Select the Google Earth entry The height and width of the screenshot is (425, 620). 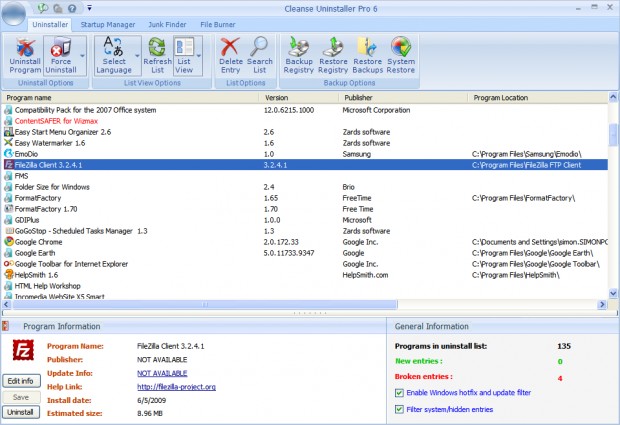click(x=35, y=253)
